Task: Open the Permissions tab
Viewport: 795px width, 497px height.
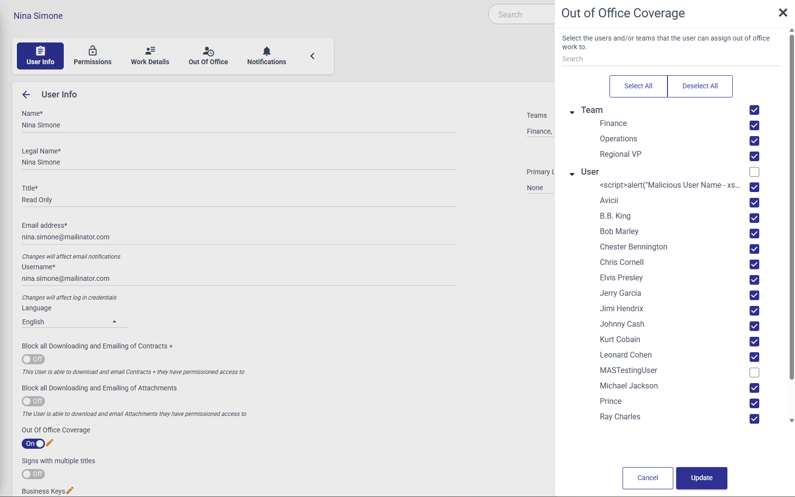Action: 92,56
